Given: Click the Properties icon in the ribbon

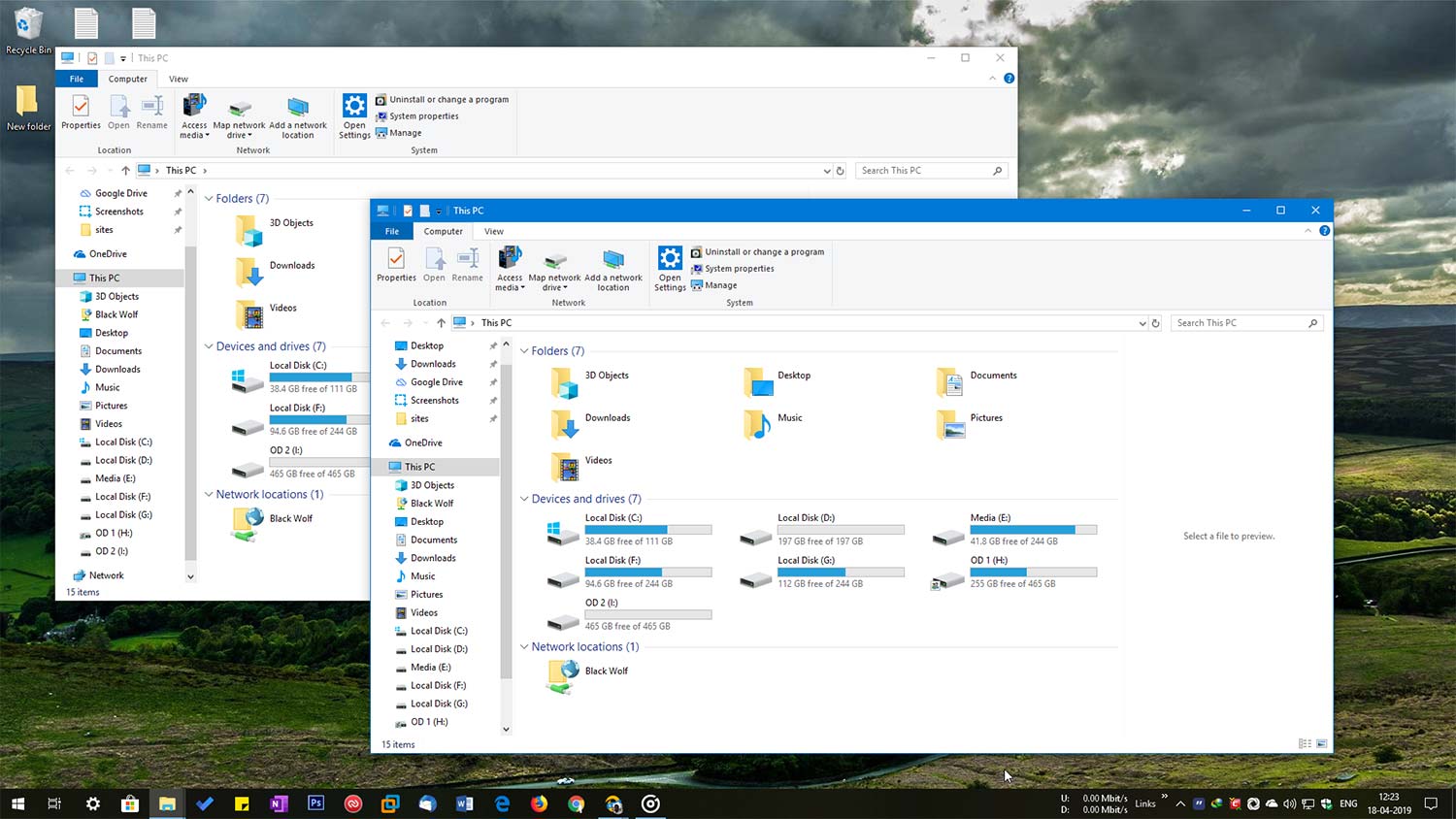Looking at the screenshot, I should click(x=395, y=263).
